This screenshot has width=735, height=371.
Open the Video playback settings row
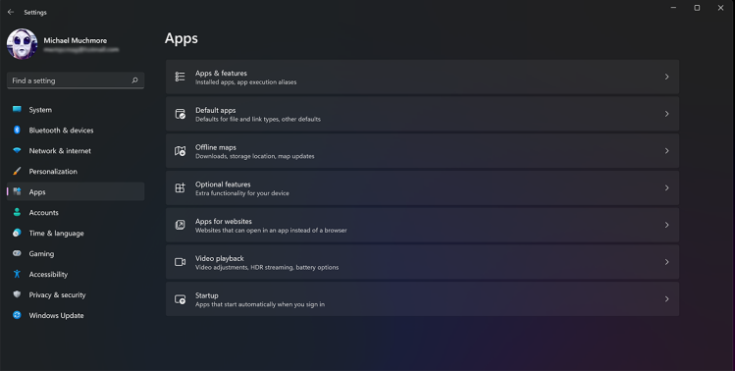(422, 262)
